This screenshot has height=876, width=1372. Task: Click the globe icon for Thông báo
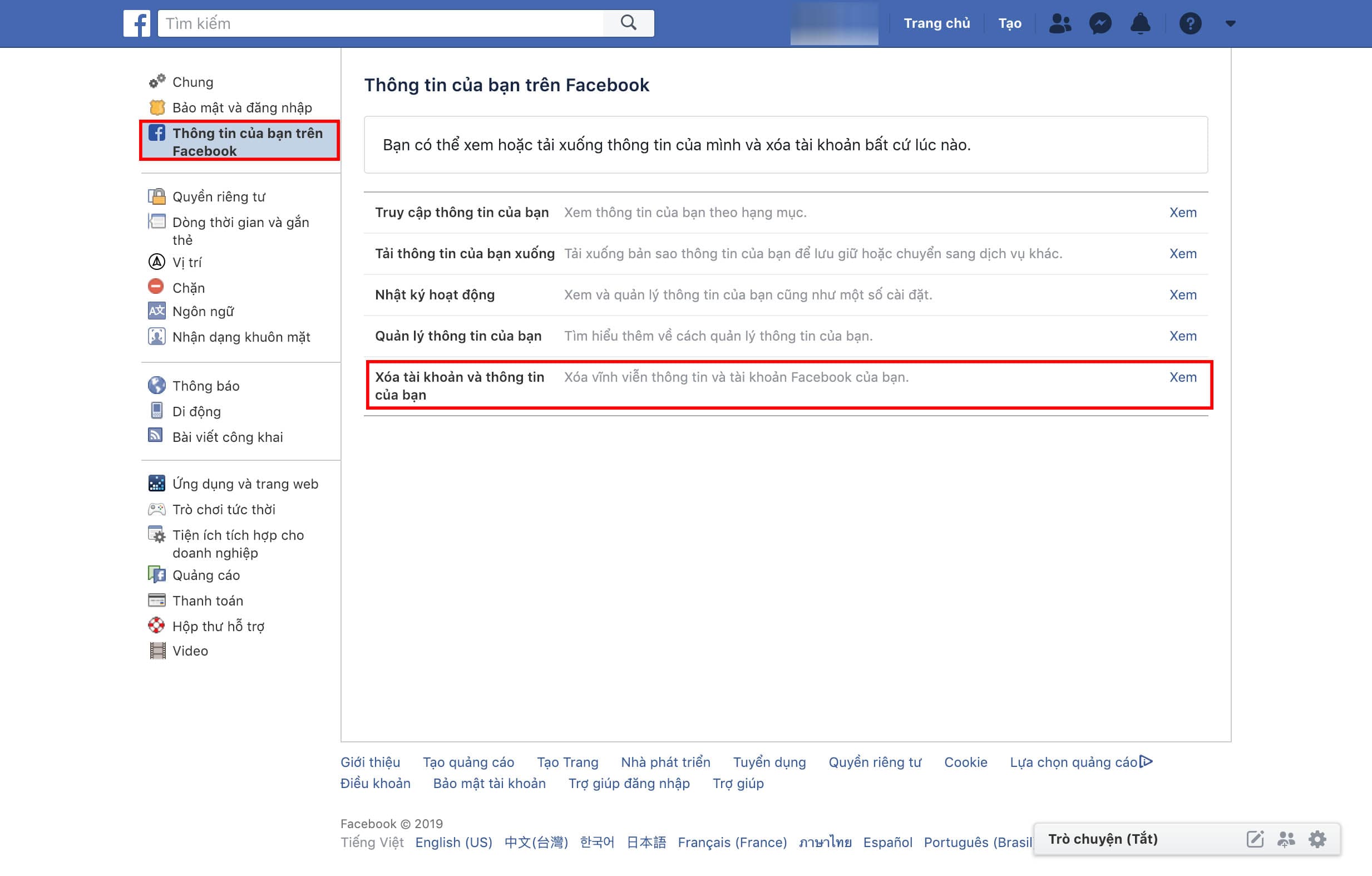click(157, 385)
